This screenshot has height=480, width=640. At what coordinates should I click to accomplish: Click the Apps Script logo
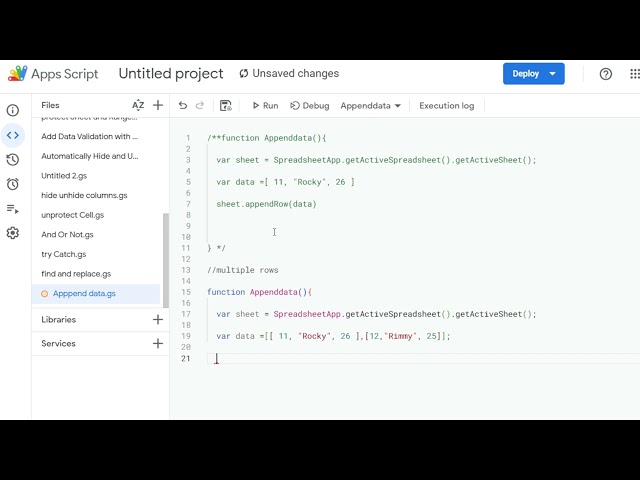18,73
